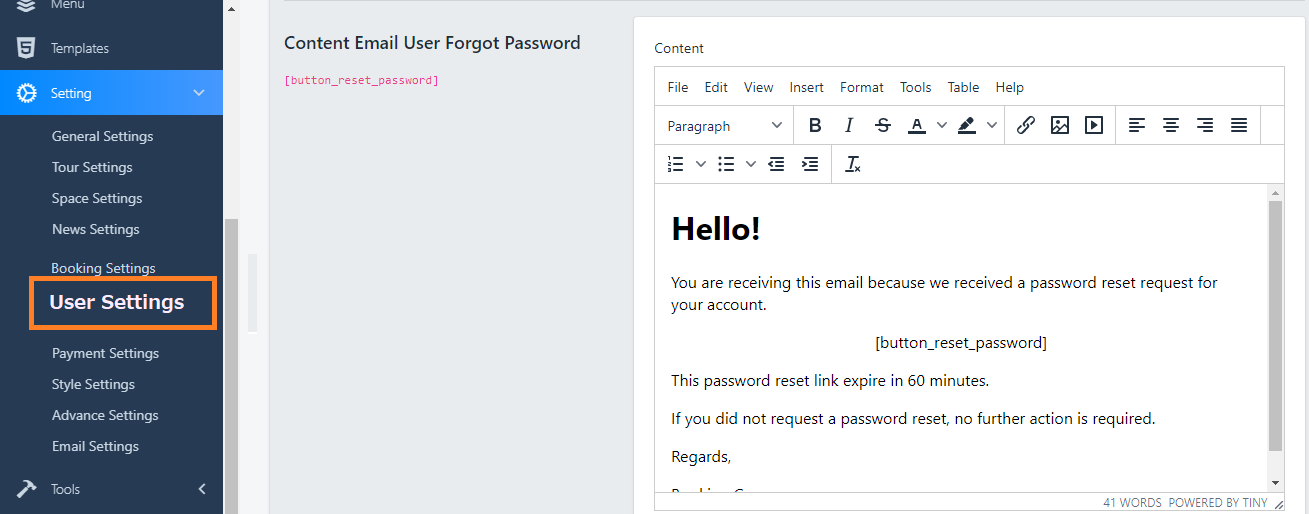
Task: Click the insert image icon
Action: click(x=1060, y=126)
